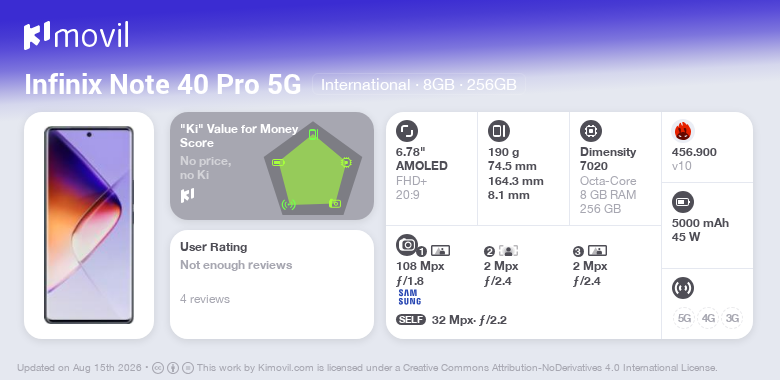Open the 4 reviews link

click(x=205, y=299)
